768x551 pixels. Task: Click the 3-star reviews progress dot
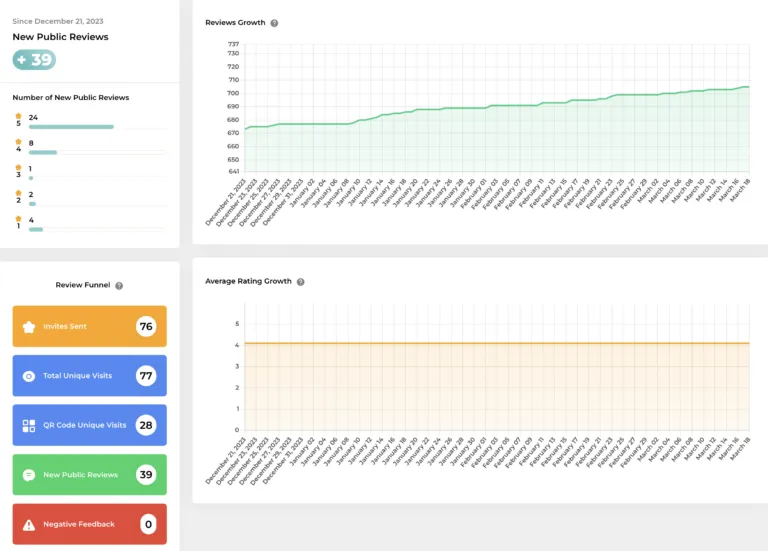point(31,178)
